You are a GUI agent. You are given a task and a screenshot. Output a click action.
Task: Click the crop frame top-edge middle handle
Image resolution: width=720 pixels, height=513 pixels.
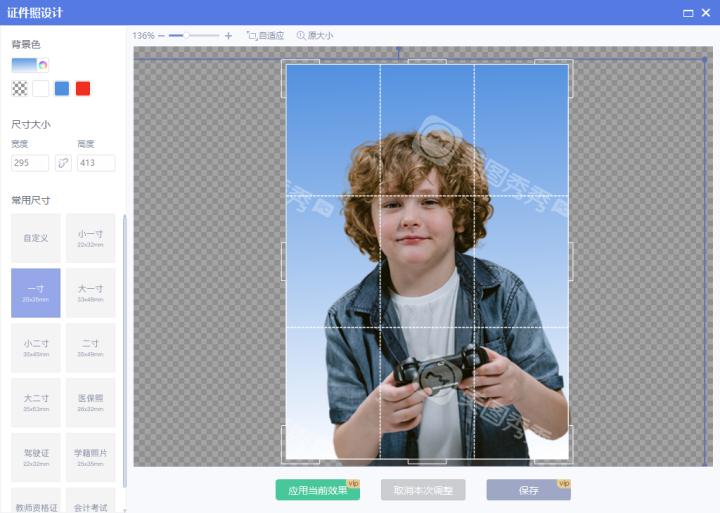point(427,62)
